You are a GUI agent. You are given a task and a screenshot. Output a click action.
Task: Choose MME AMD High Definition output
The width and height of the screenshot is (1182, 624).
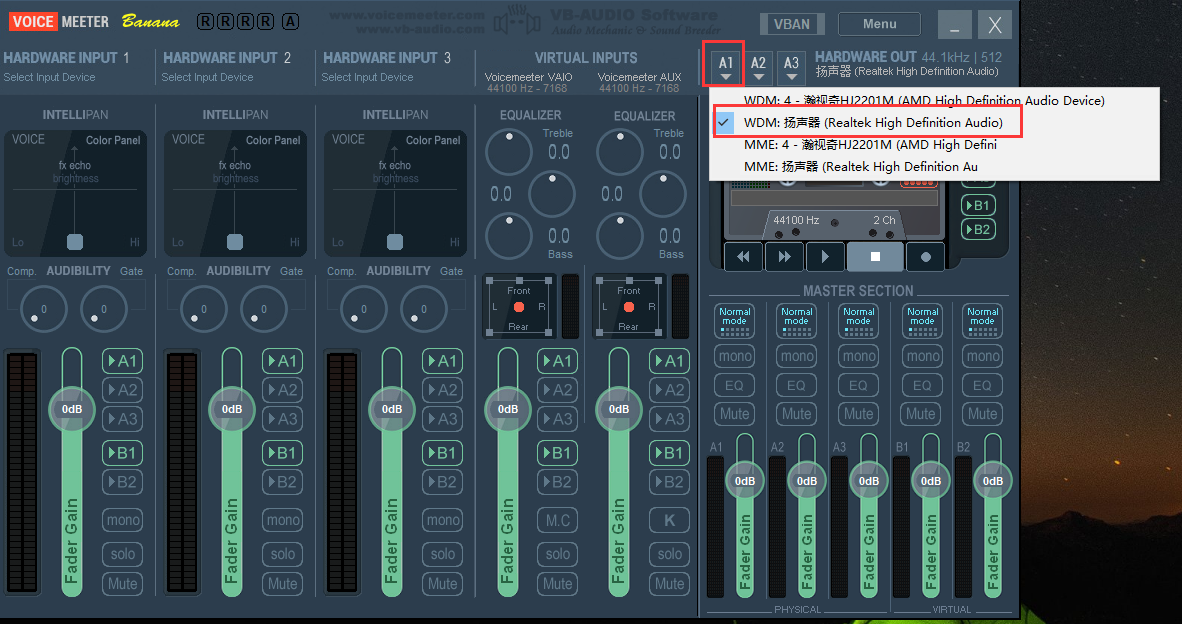[934, 145]
